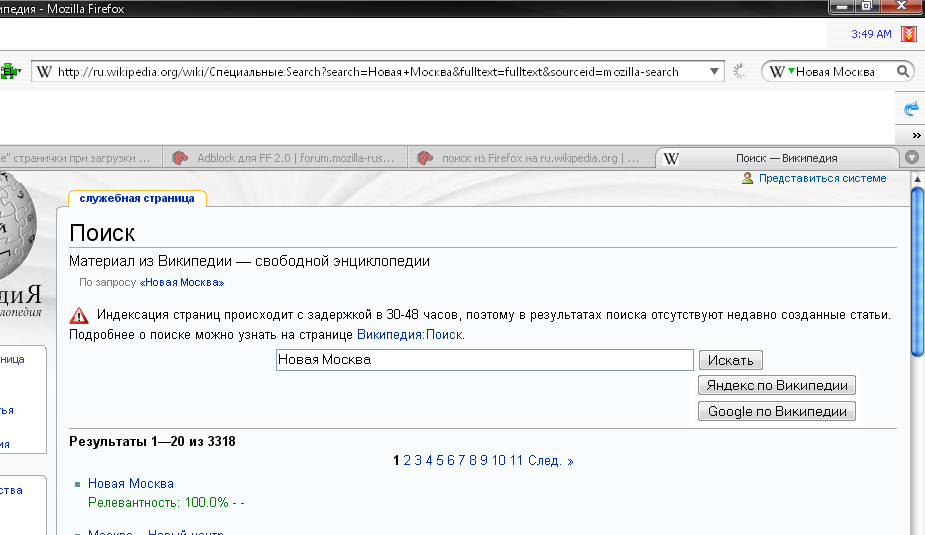Image resolution: width=925 pixels, height=535 pixels.
Task: Click the Wikipedia globe logo
Action: click(17, 224)
